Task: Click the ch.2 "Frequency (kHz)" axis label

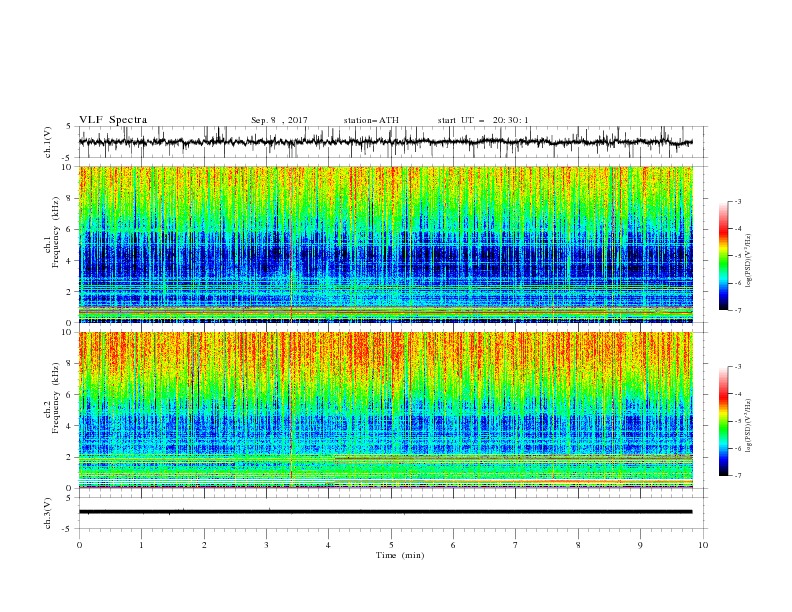Action: point(55,396)
